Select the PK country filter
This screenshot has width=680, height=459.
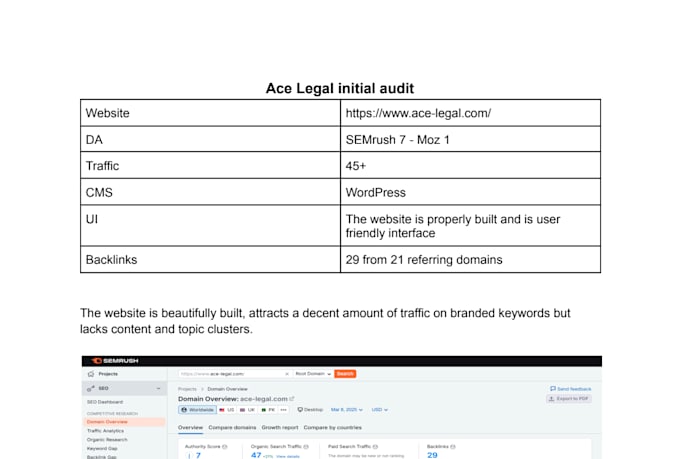[x=268, y=410]
